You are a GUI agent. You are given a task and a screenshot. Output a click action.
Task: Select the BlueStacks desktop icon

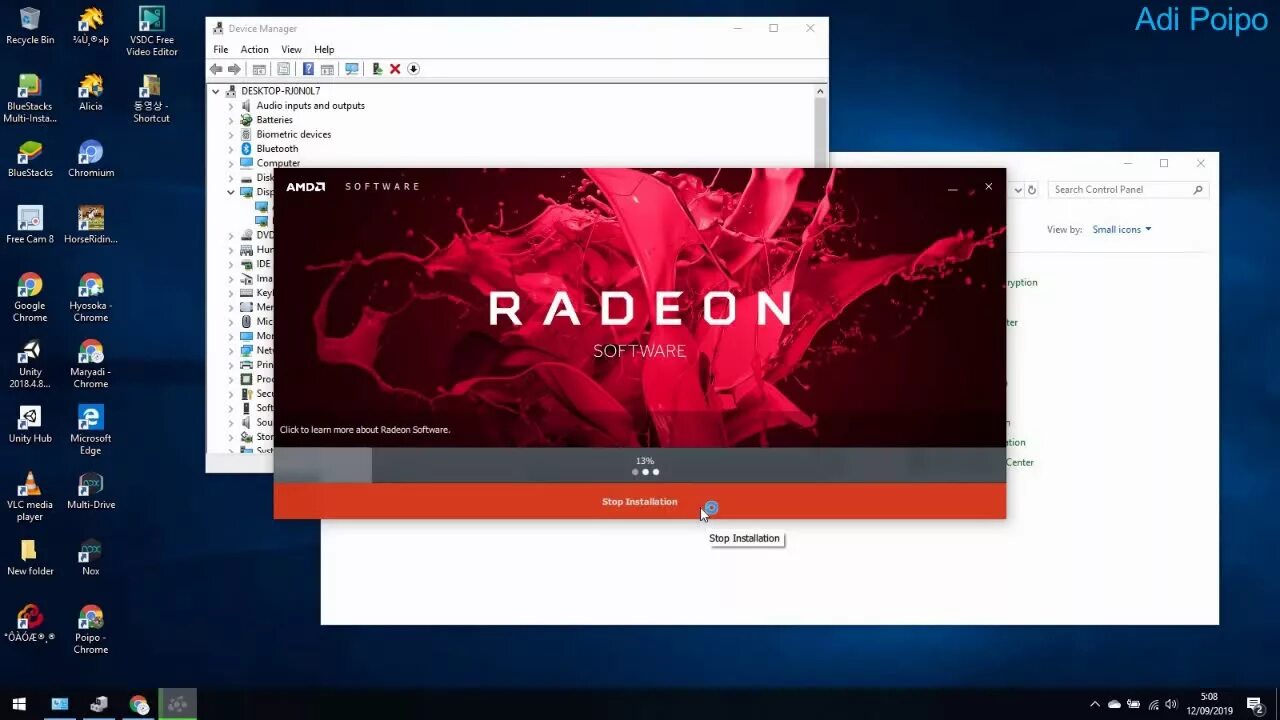tap(30, 159)
